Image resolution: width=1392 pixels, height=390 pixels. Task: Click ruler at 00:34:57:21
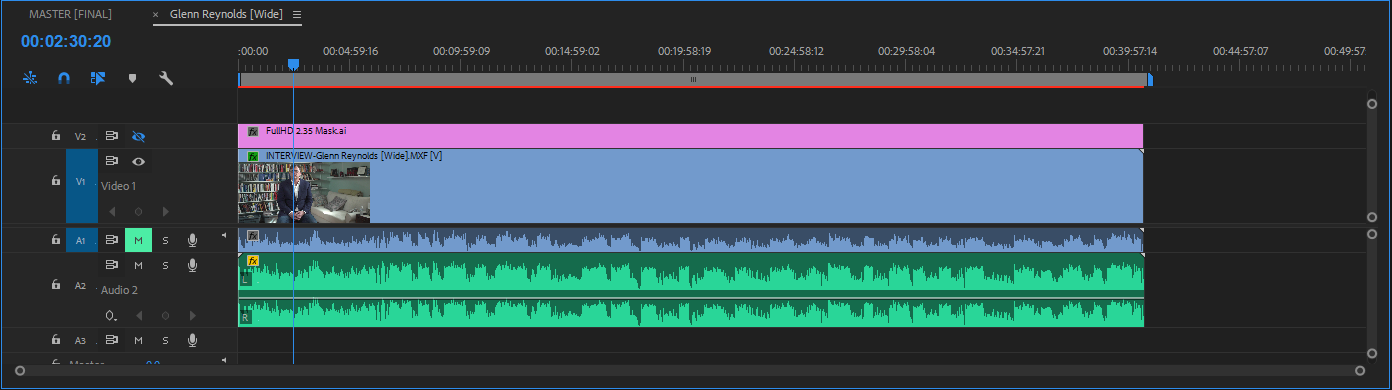(1017, 50)
